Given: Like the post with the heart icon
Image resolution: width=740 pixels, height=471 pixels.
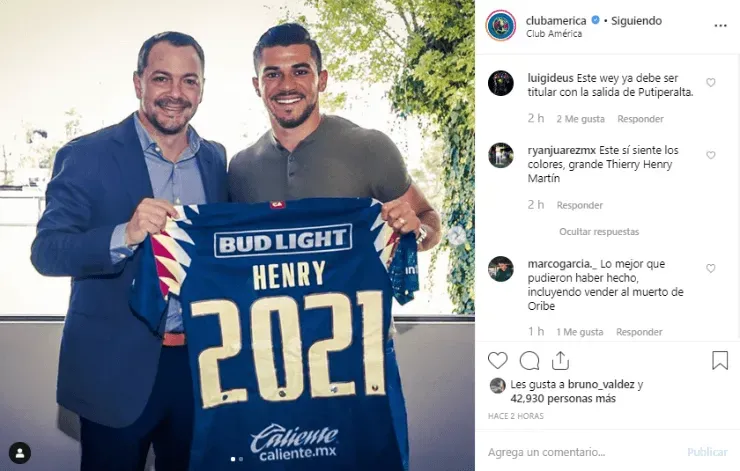Looking at the screenshot, I should (x=497, y=361).
